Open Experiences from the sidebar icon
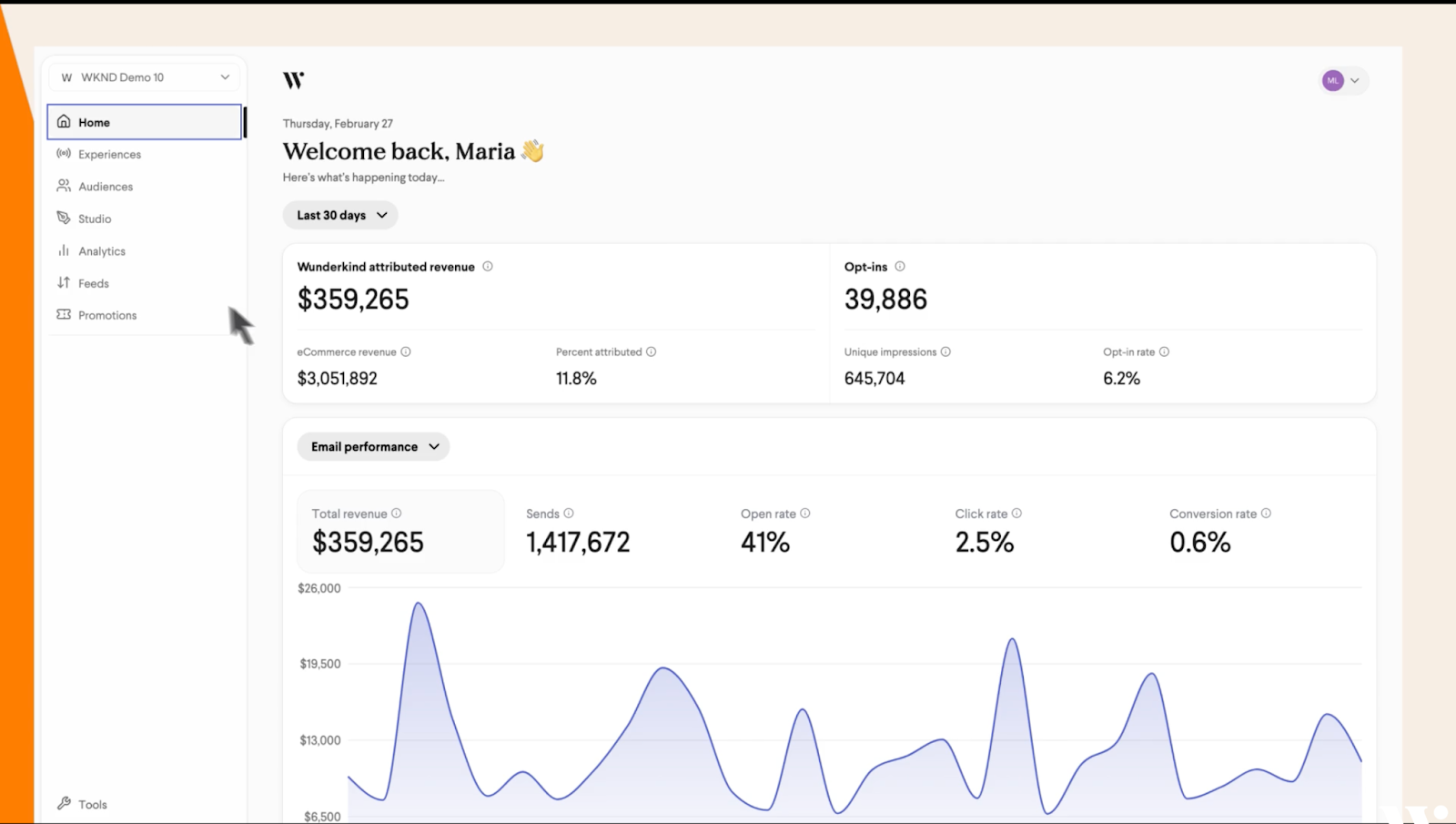The width and height of the screenshot is (1456, 824). [x=63, y=154]
